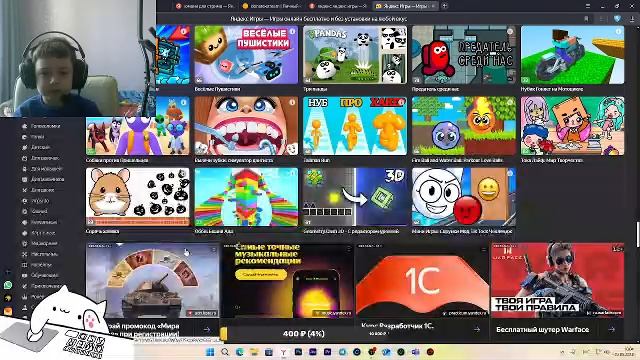Open the hamster game thumbnail
640x360 pixels.
pos(138,197)
